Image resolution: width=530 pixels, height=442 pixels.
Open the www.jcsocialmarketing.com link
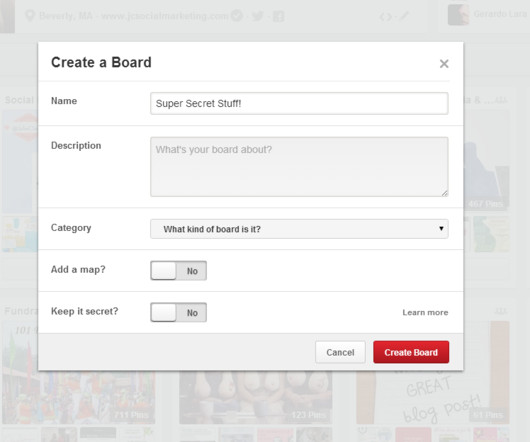165,16
